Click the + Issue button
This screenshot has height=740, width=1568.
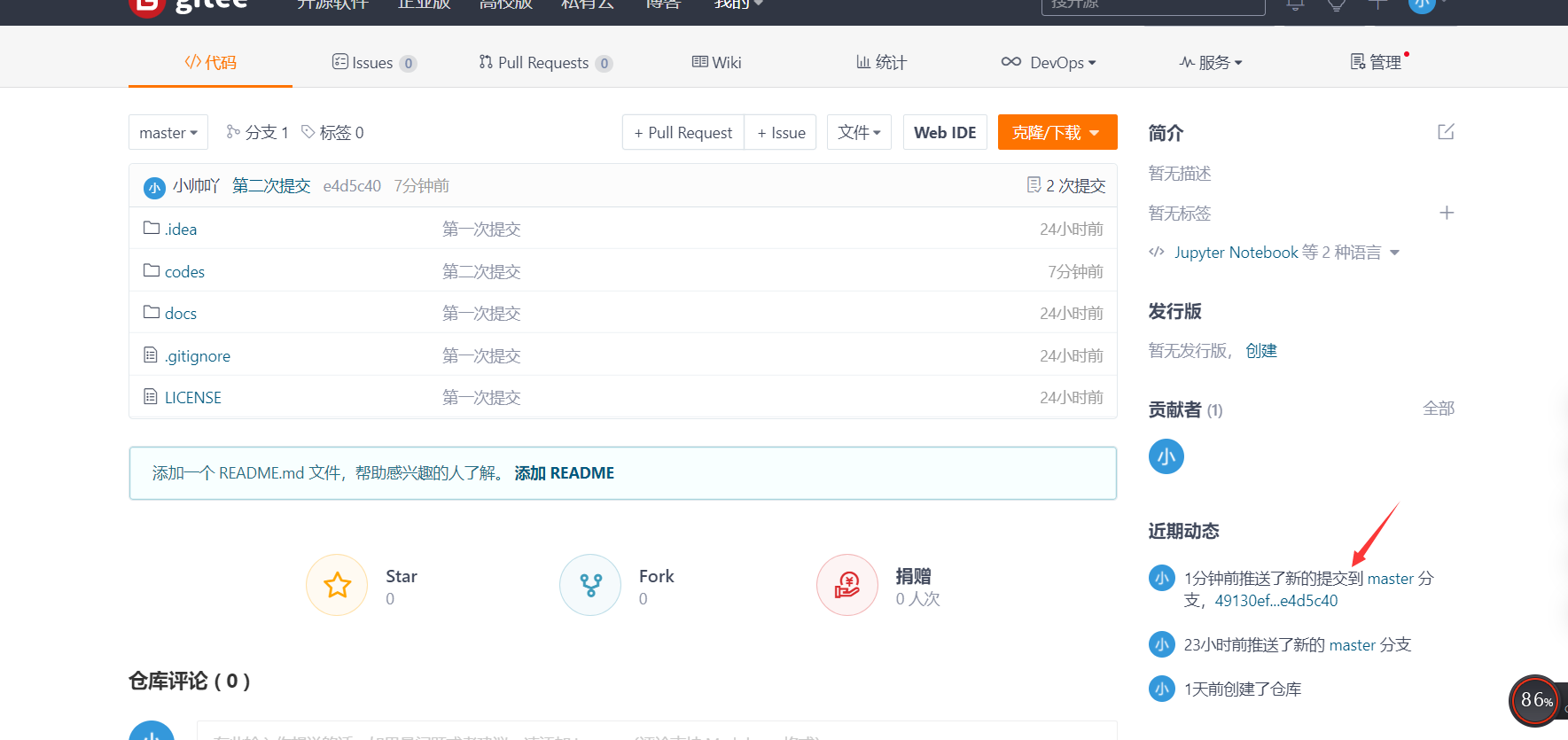click(x=781, y=132)
